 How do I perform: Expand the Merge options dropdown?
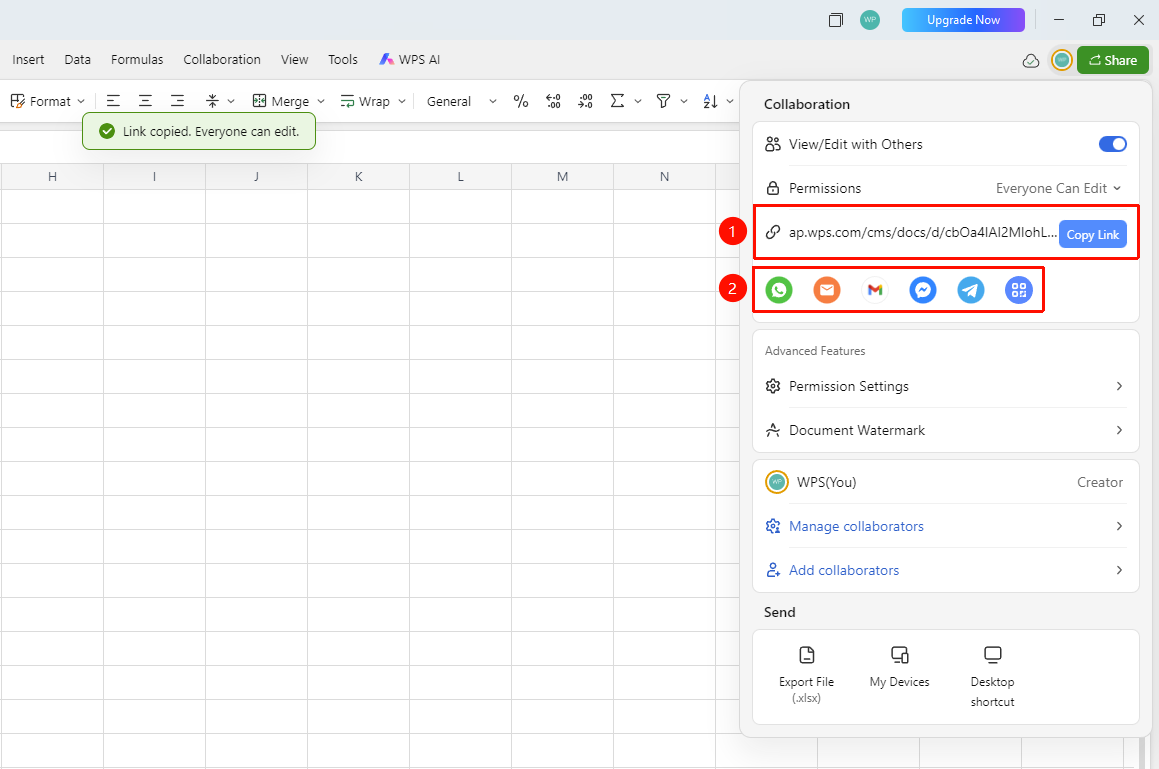coord(321,101)
